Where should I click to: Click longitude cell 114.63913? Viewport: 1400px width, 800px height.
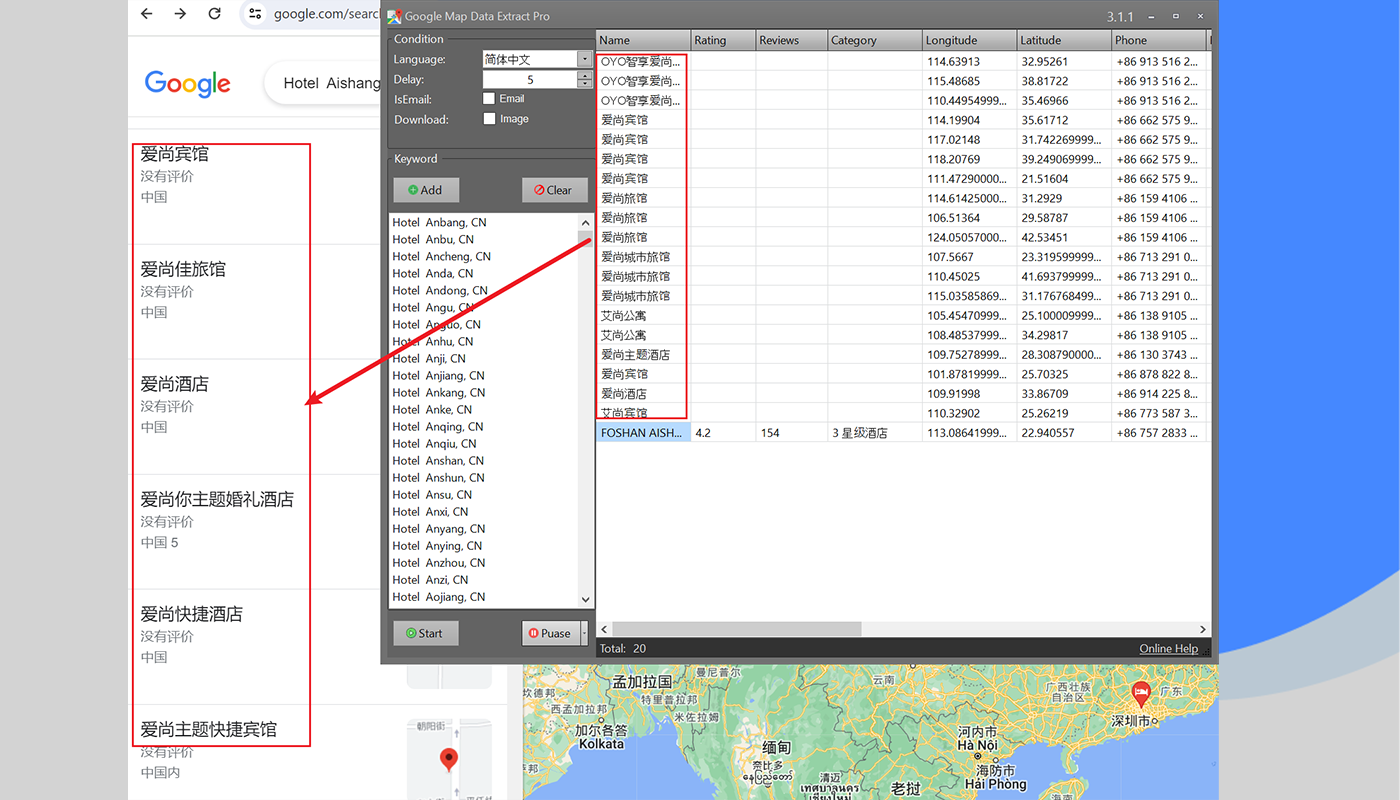pyautogui.click(x=969, y=61)
